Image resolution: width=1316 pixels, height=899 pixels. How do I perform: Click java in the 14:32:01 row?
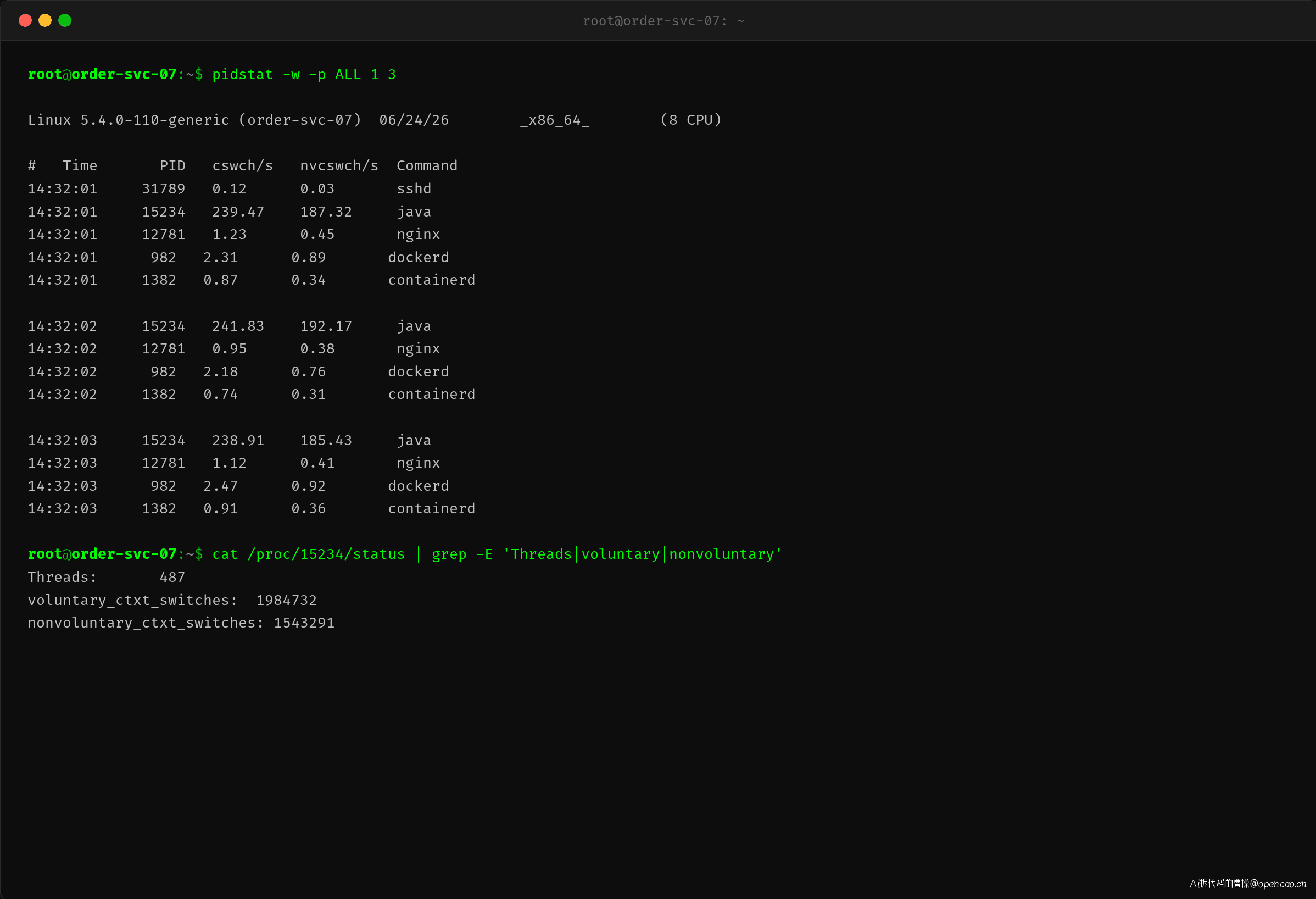click(x=414, y=212)
